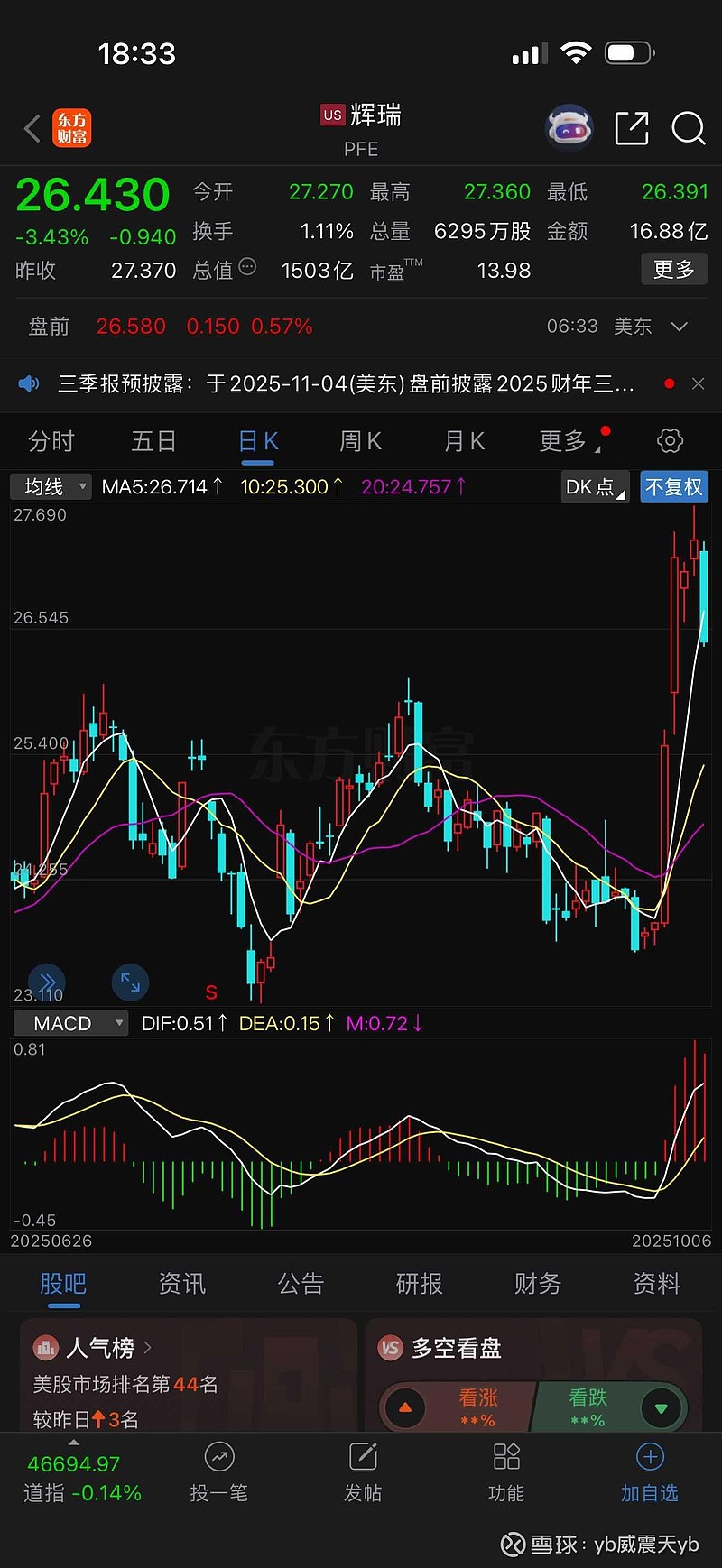Open 人气榜 chevron for details

pos(147,1348)
